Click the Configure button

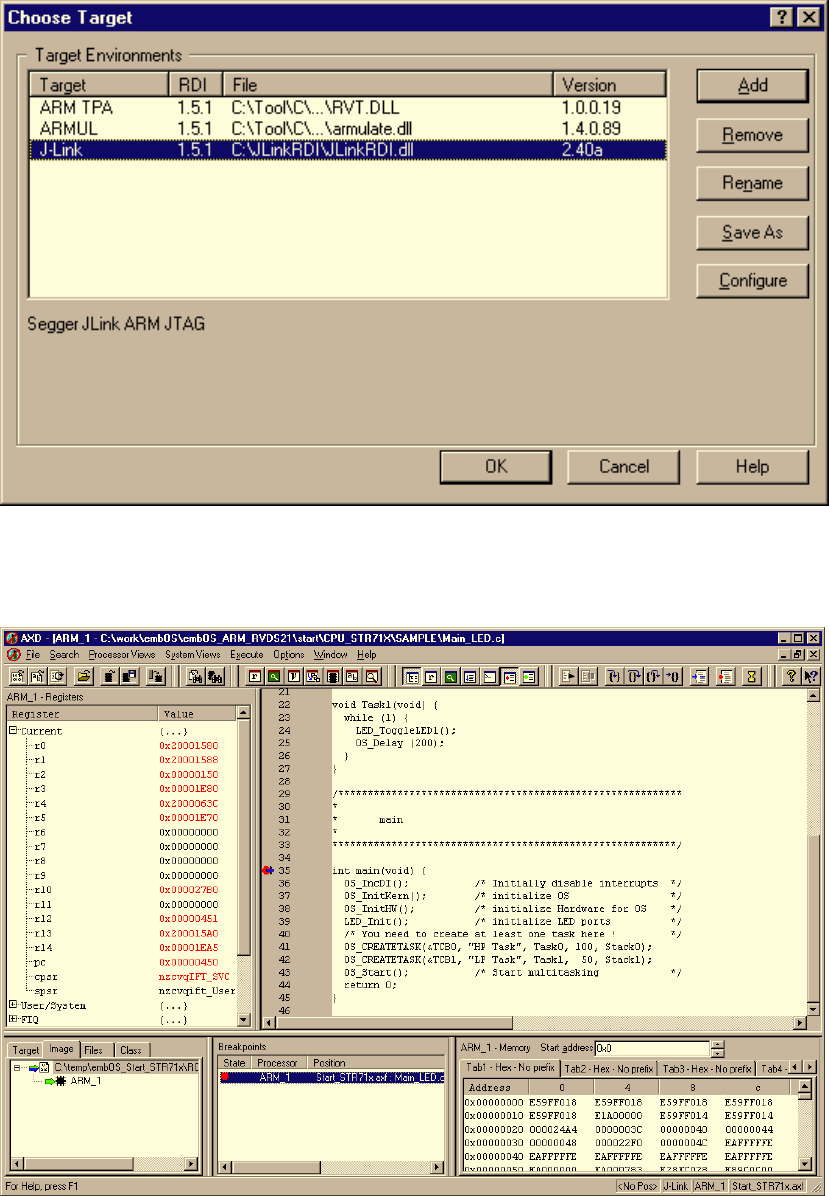pyautogui.click(x=752, y=281)
